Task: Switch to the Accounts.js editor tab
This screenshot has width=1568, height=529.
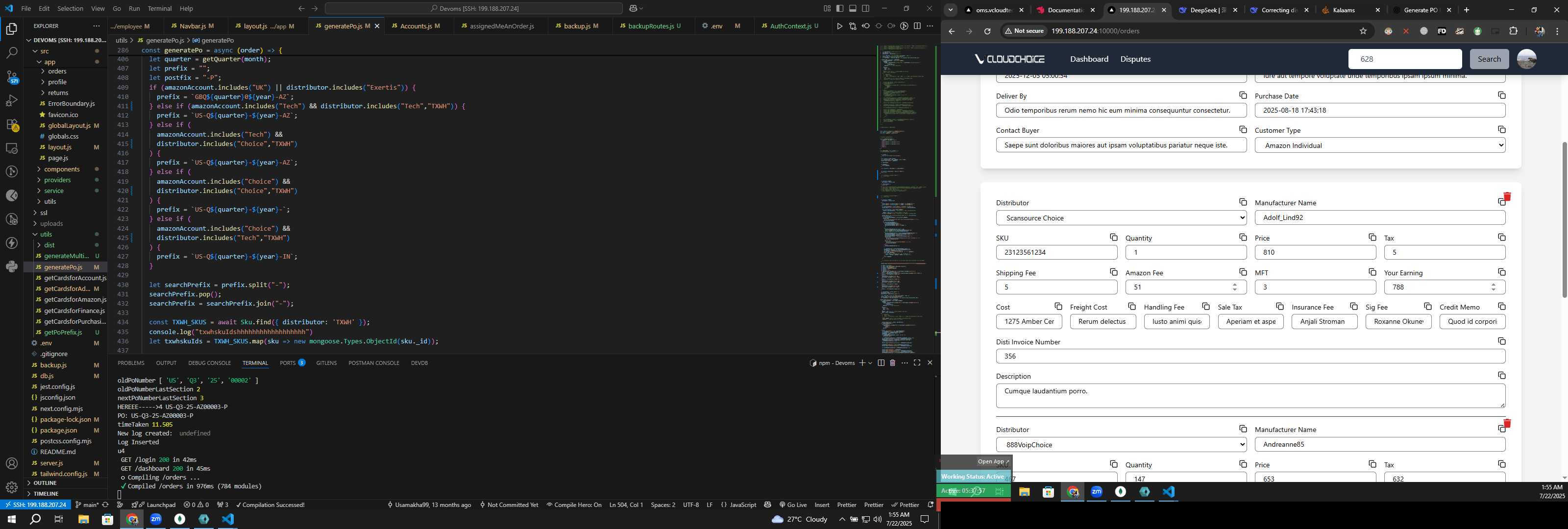Action: click(416, 26)
